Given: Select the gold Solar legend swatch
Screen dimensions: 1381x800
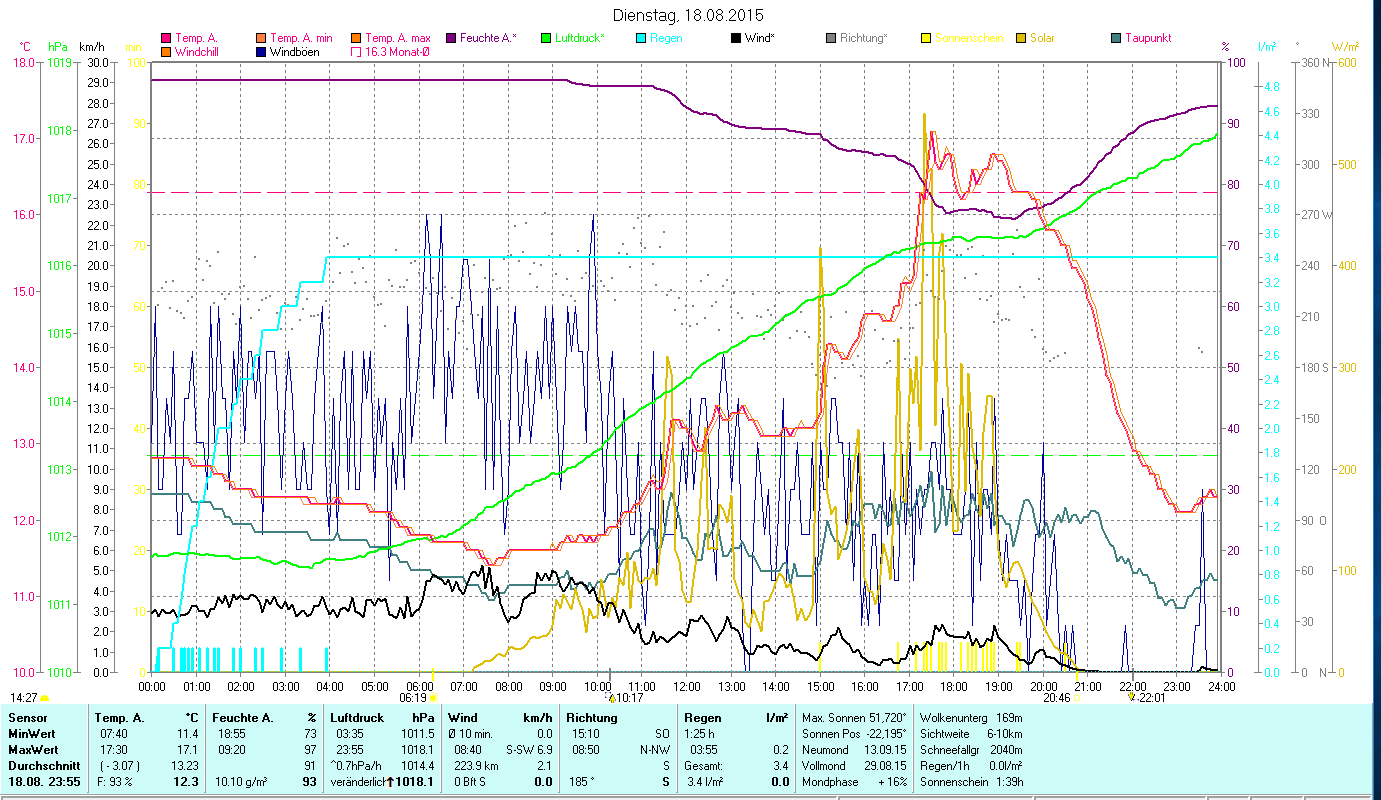Looking at the screenshot, I should pyautogui.click(x=1021, y=38).
